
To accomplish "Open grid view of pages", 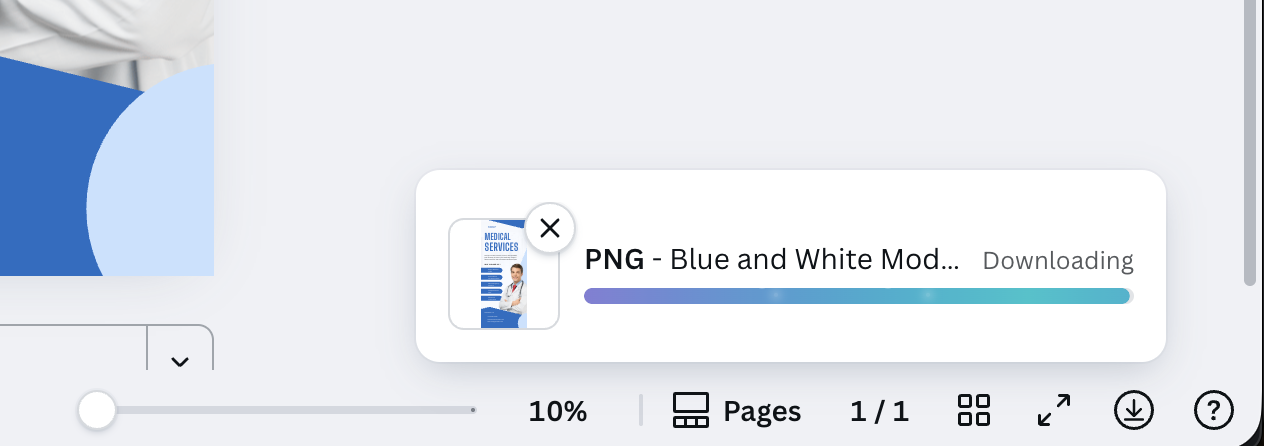I will (973, 410).
